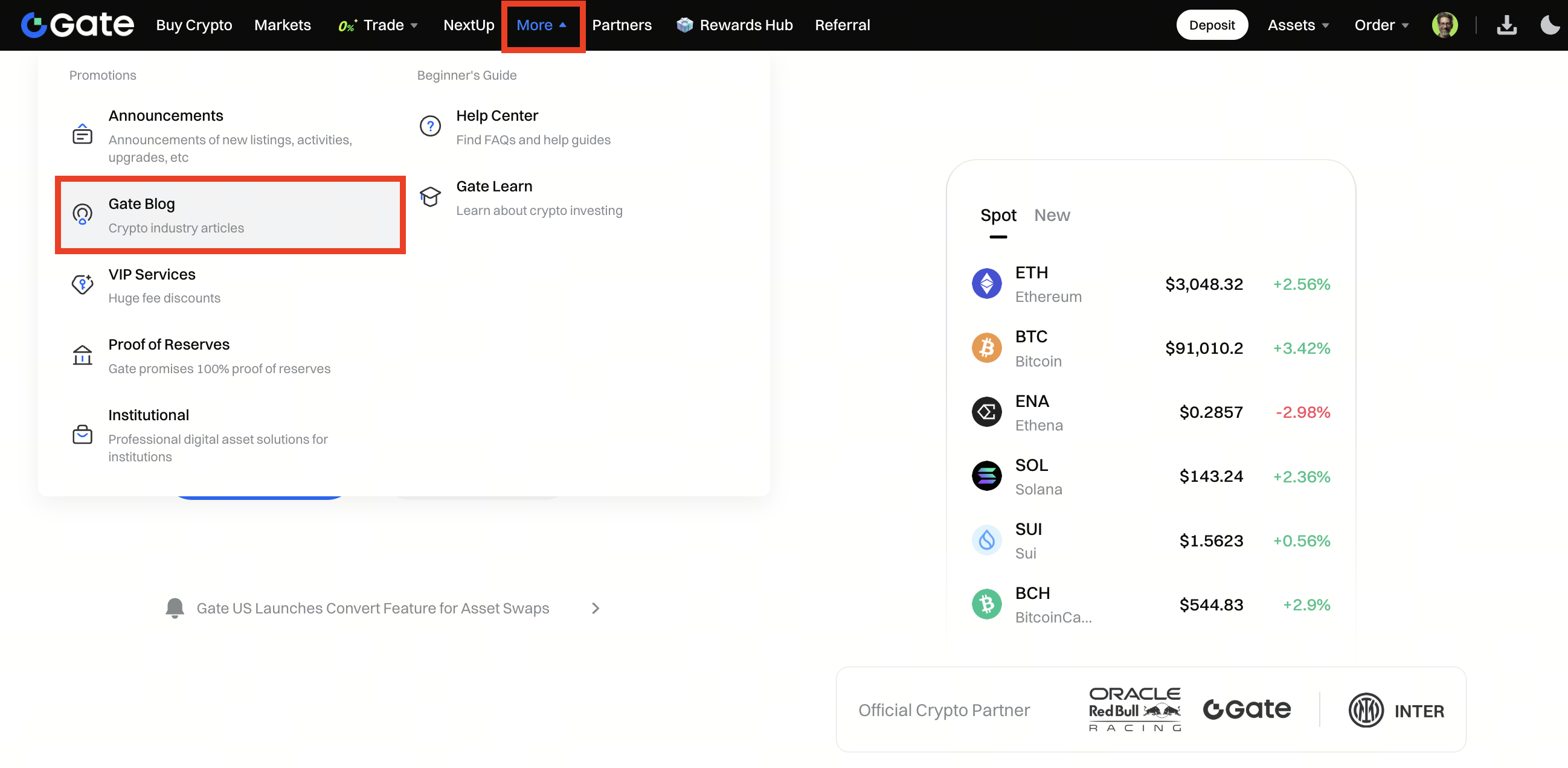This screenshot has height=768, width=1568.
Task: Switch to the New tab
Action: point(1051,216)
